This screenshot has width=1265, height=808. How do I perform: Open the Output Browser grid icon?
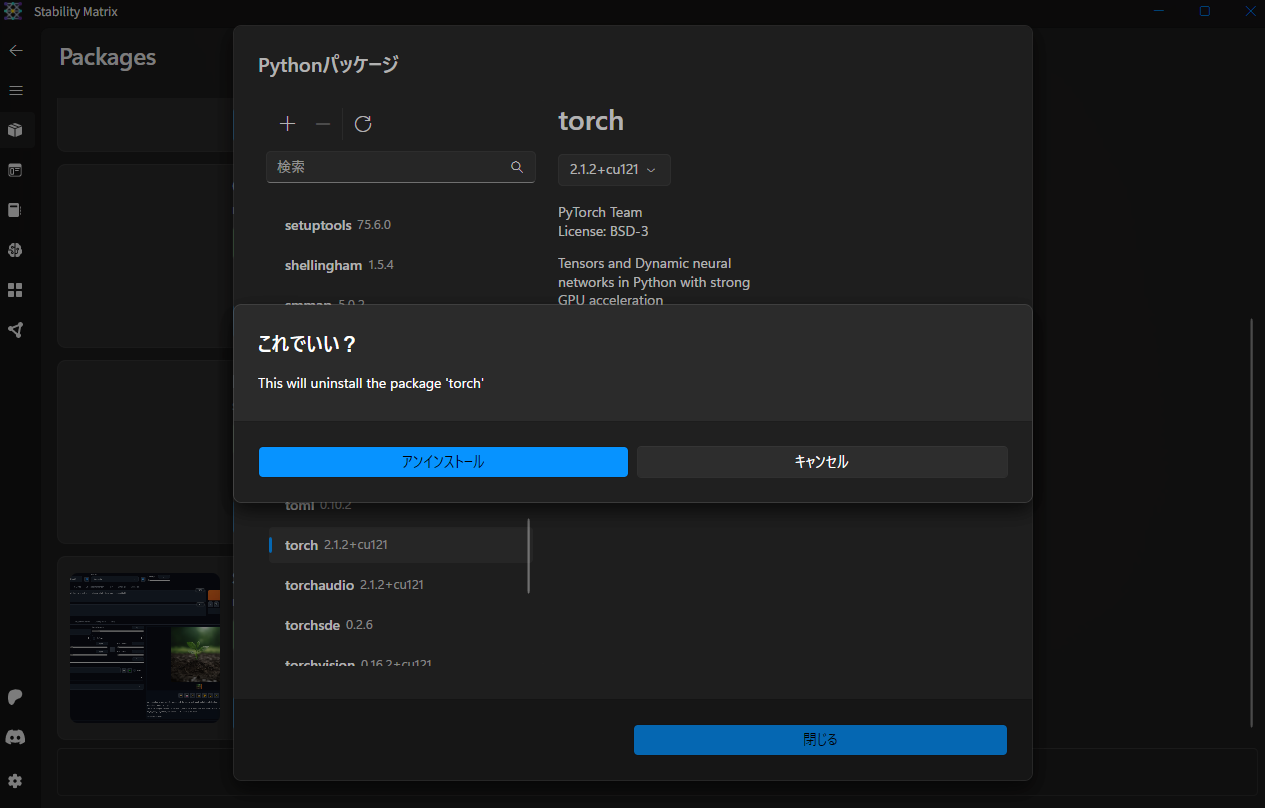(x=16, y=290)
